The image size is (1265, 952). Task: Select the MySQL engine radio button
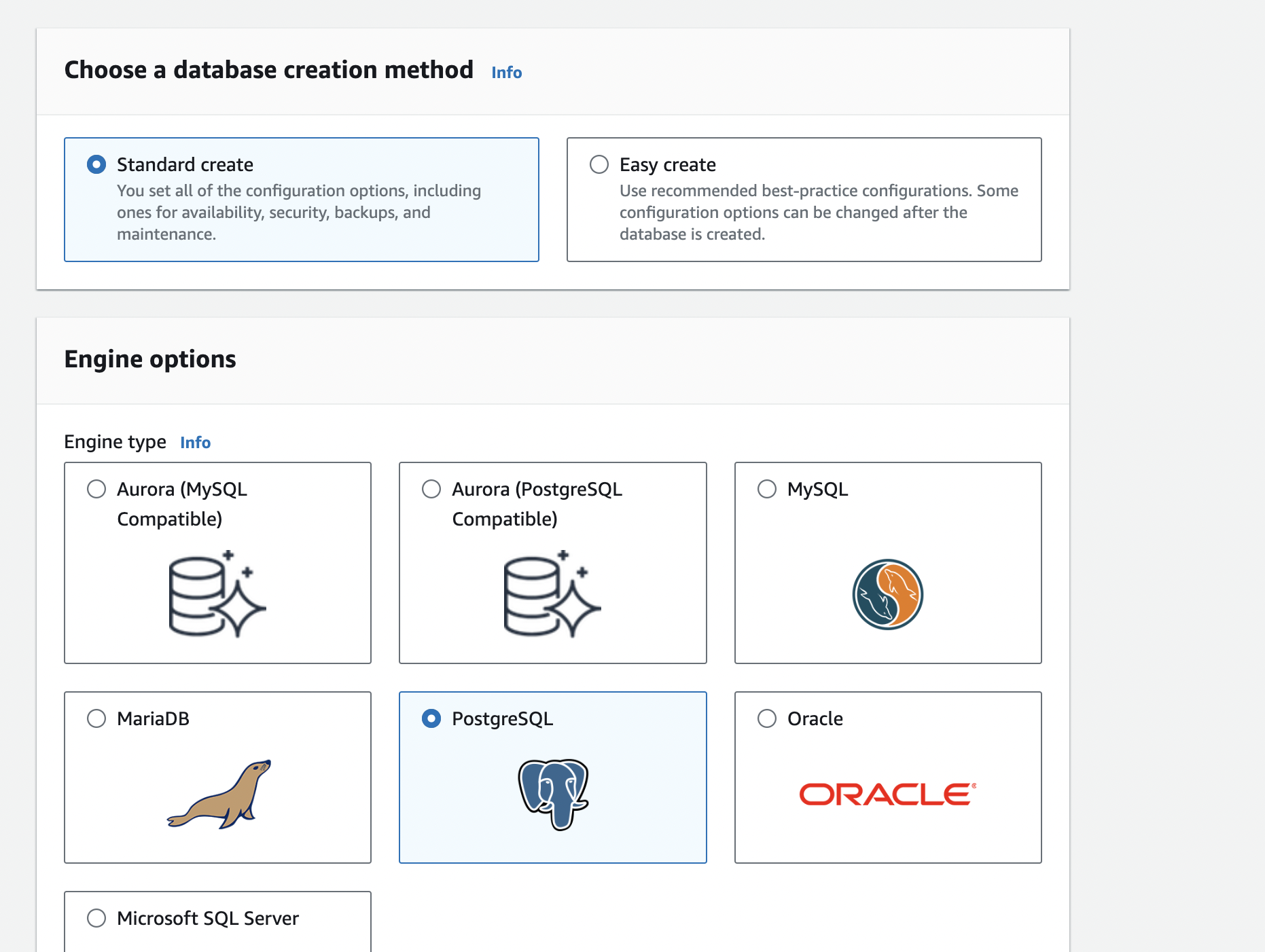(767, 489)
